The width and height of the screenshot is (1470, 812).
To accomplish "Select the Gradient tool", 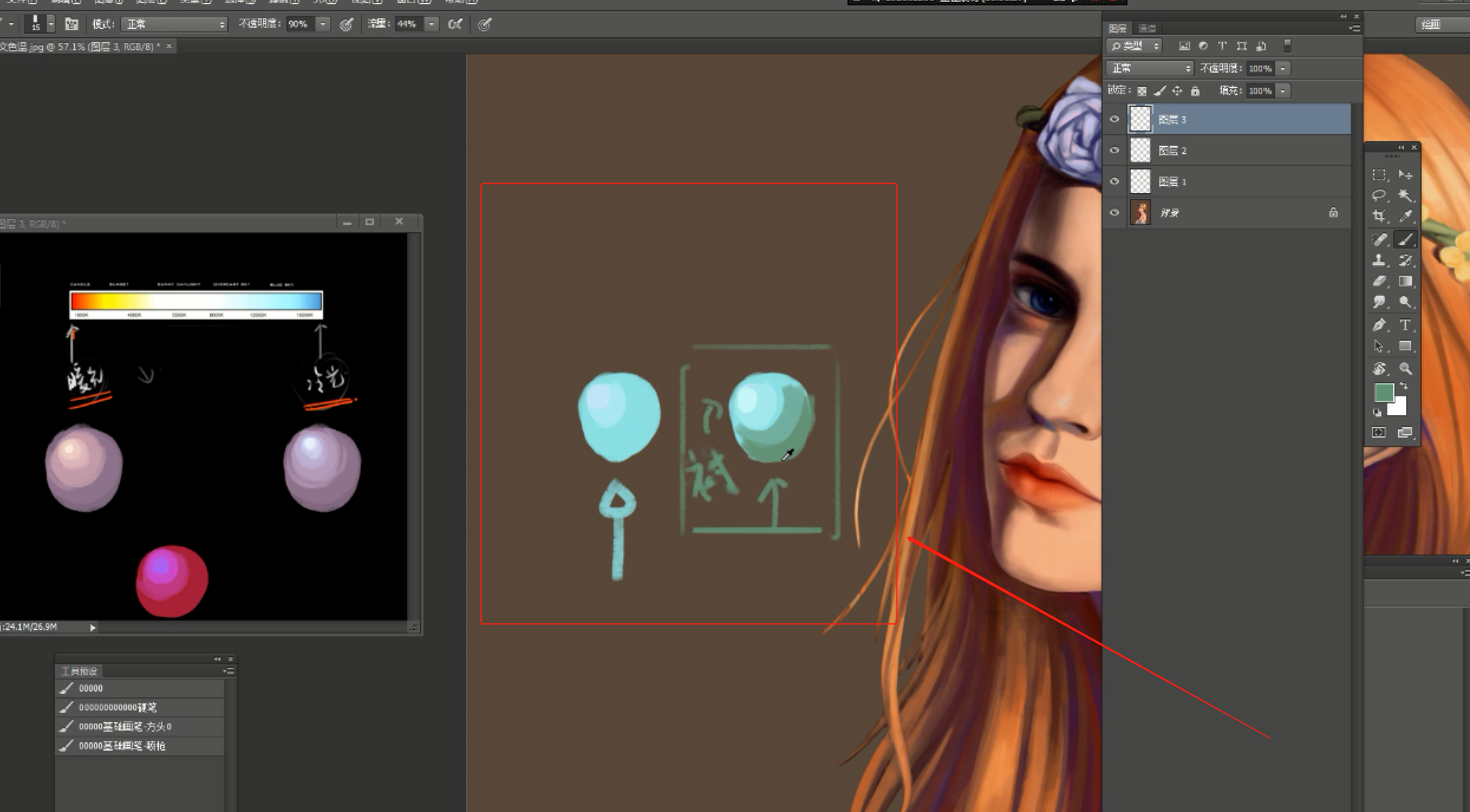I will point(1406,282).
